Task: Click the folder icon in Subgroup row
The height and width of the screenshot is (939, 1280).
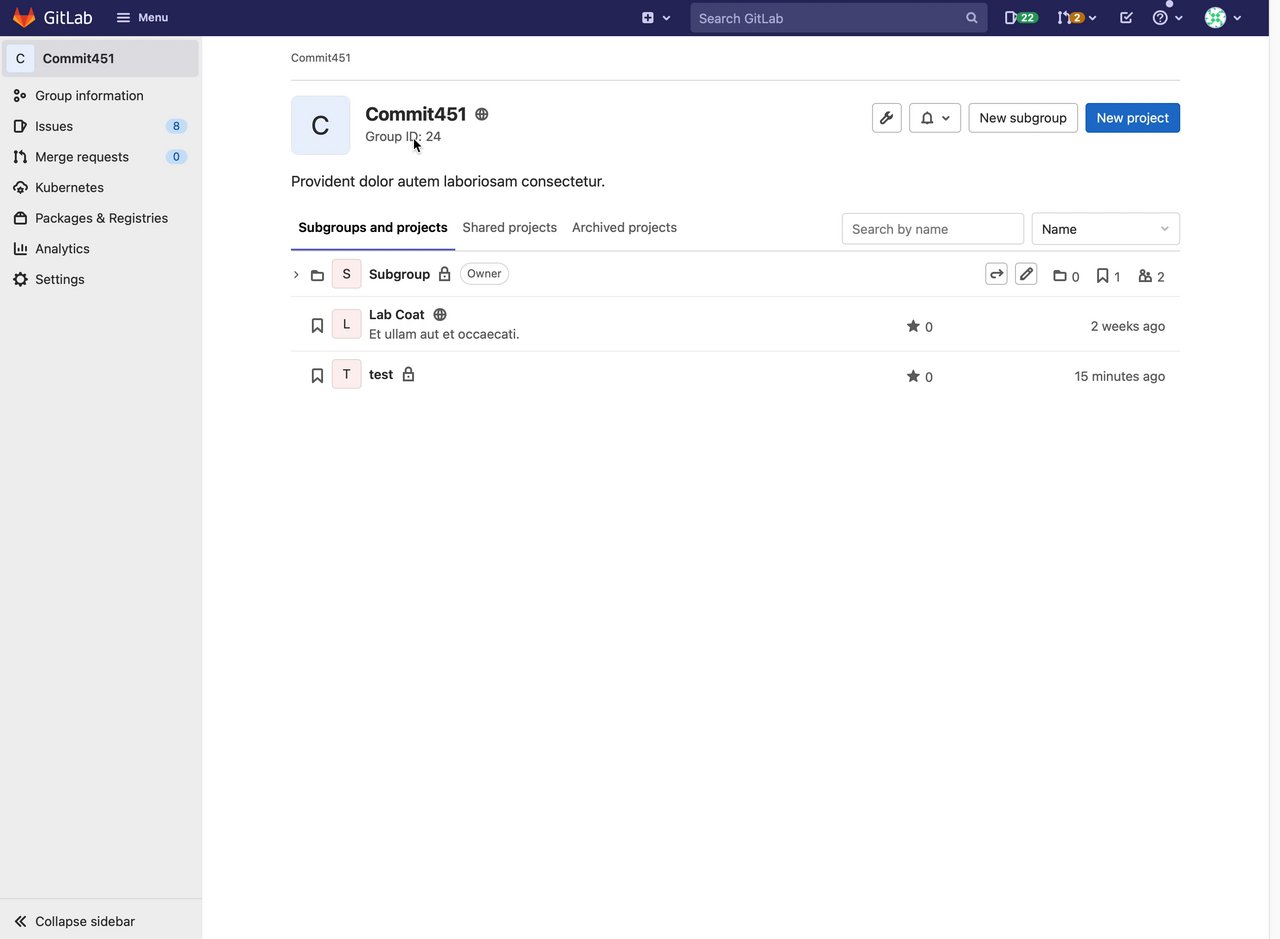Action: point(317,275)
